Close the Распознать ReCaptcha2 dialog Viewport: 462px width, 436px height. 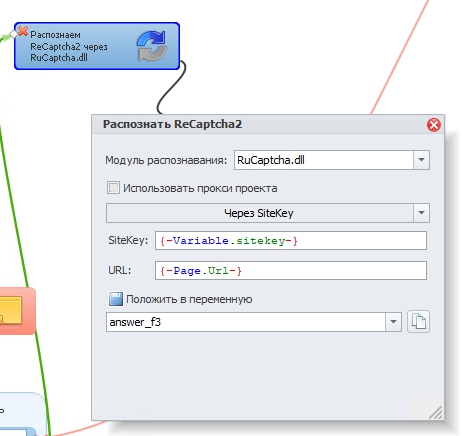pyautogui.click(x=434, y=125)
